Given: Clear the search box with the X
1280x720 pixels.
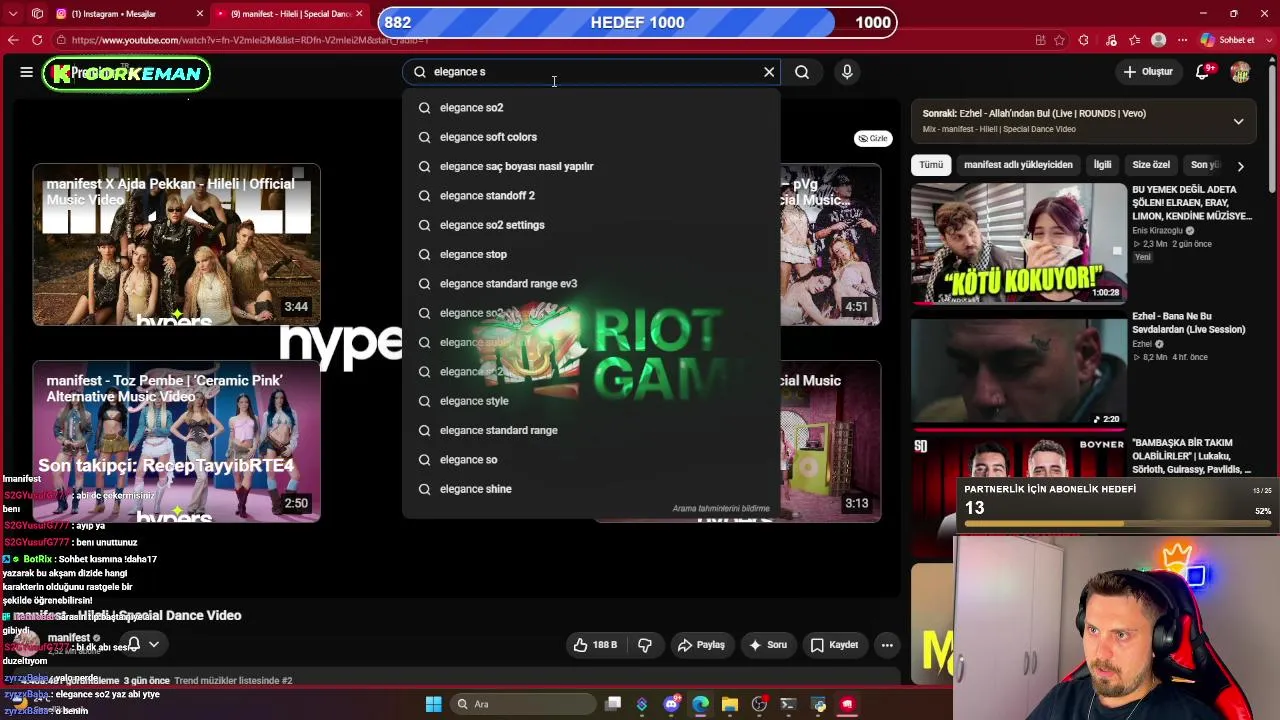Looking at the screenshot, I should [769, 72].
